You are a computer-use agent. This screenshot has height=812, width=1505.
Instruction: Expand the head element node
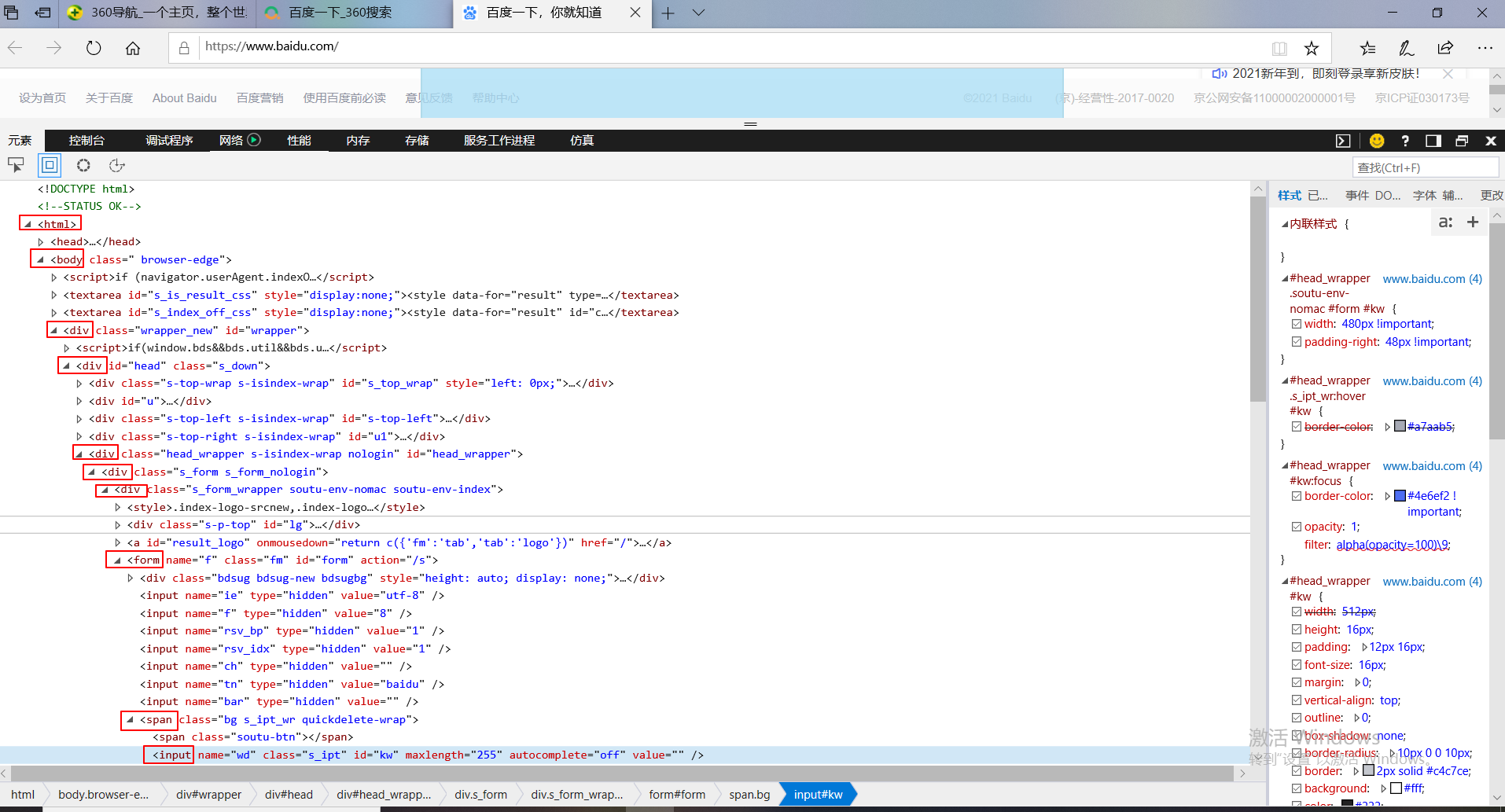point(41,242)
